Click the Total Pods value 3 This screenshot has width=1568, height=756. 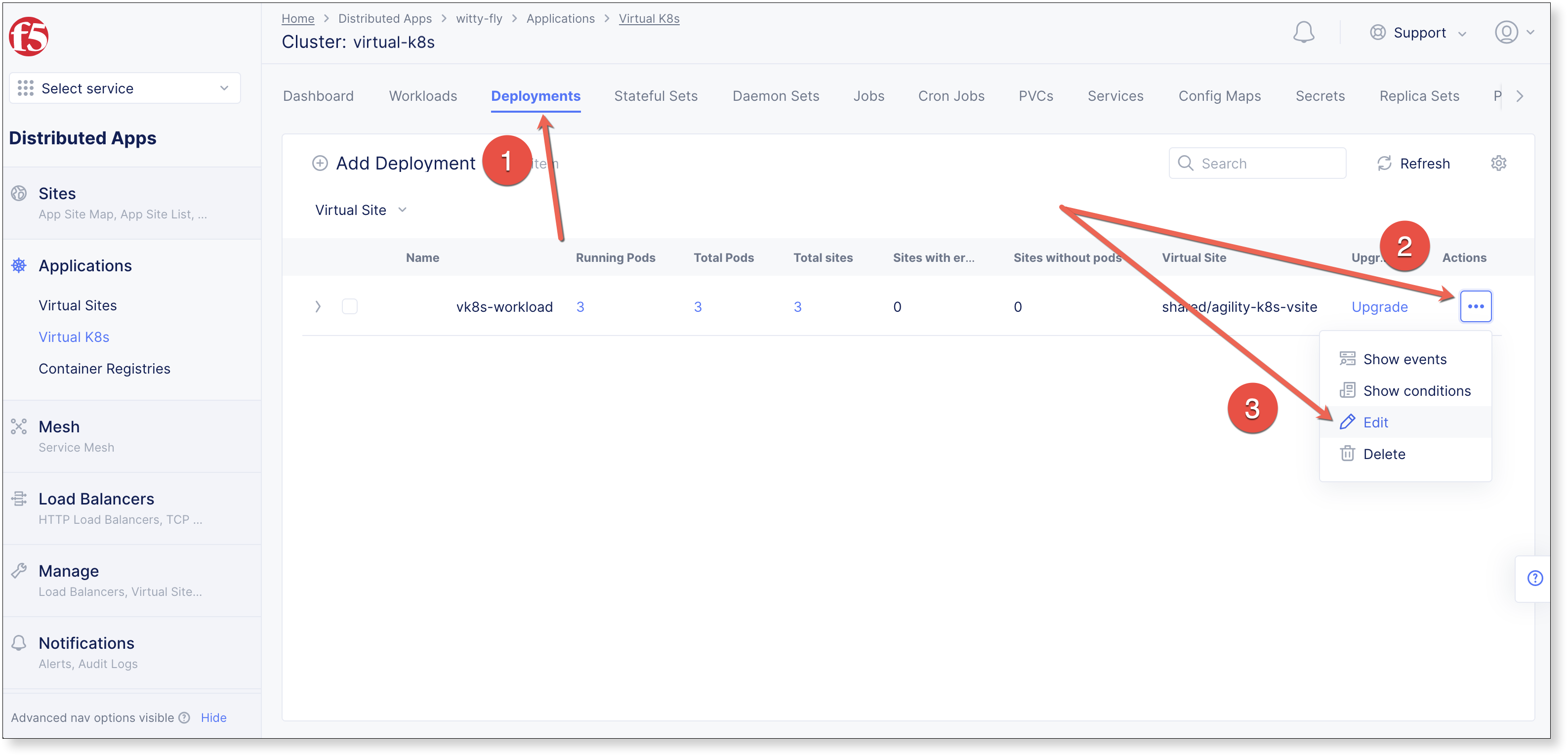[698, 307]
